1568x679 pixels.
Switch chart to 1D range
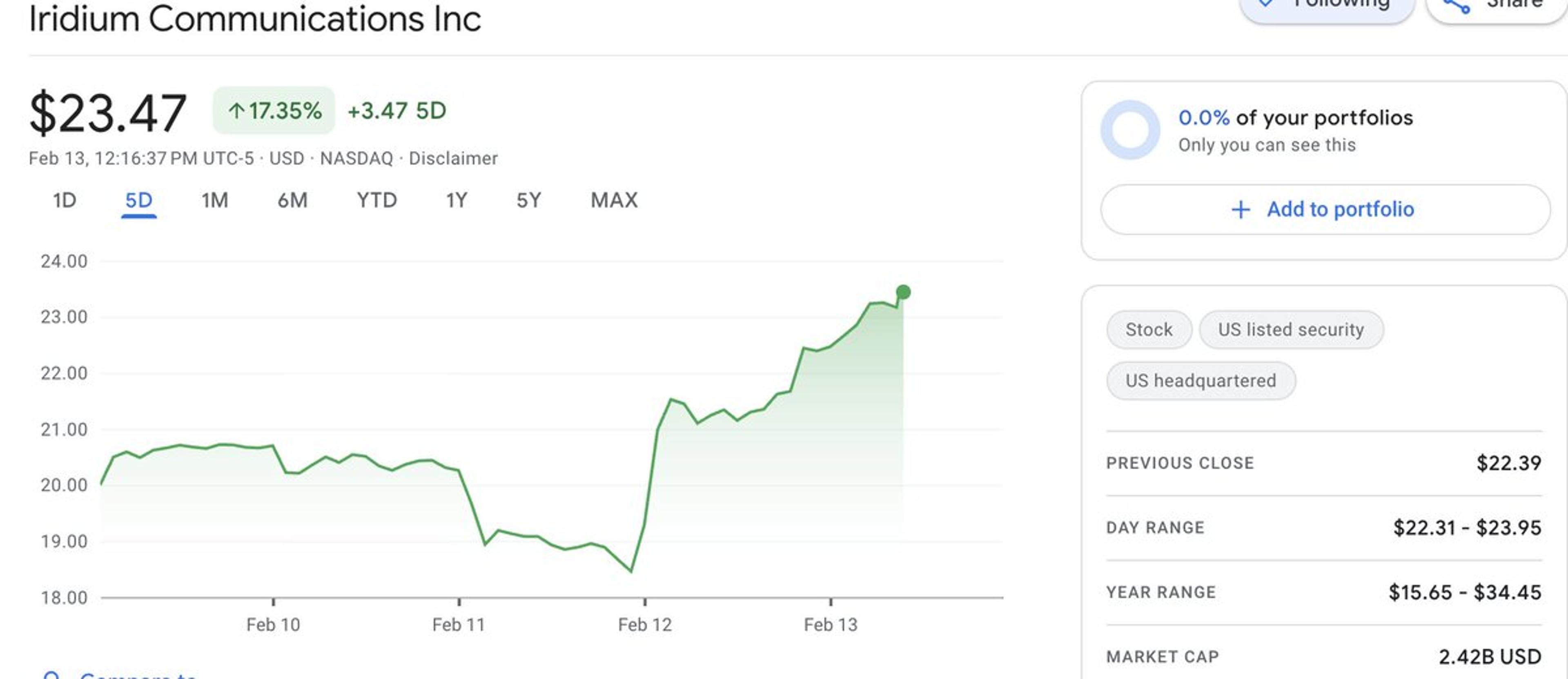click(65, 200)
